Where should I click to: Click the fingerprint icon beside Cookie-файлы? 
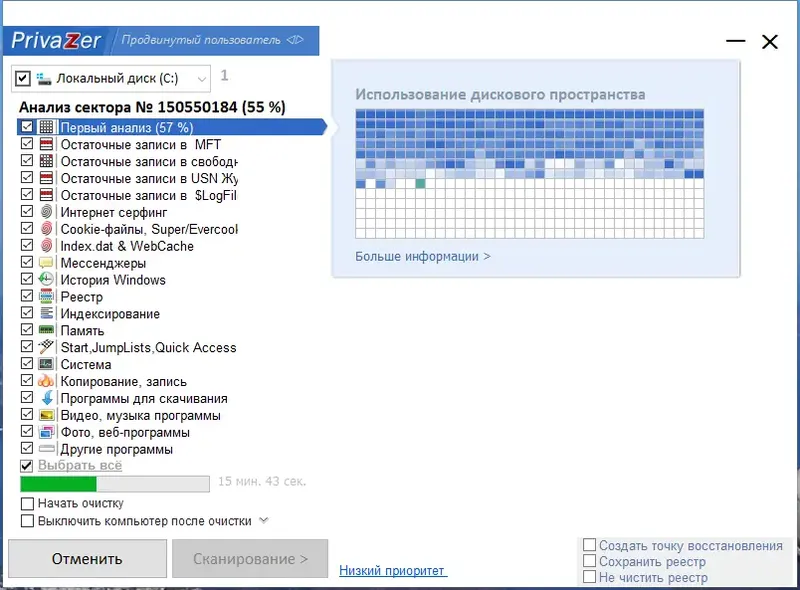tap(46, 229)
